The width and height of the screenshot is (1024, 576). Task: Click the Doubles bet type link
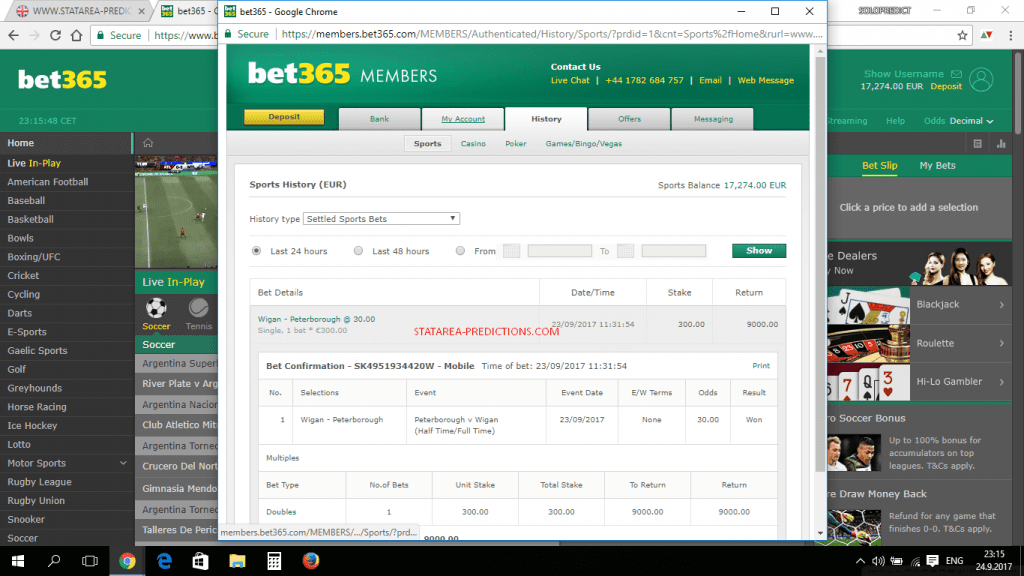point(281,512)
